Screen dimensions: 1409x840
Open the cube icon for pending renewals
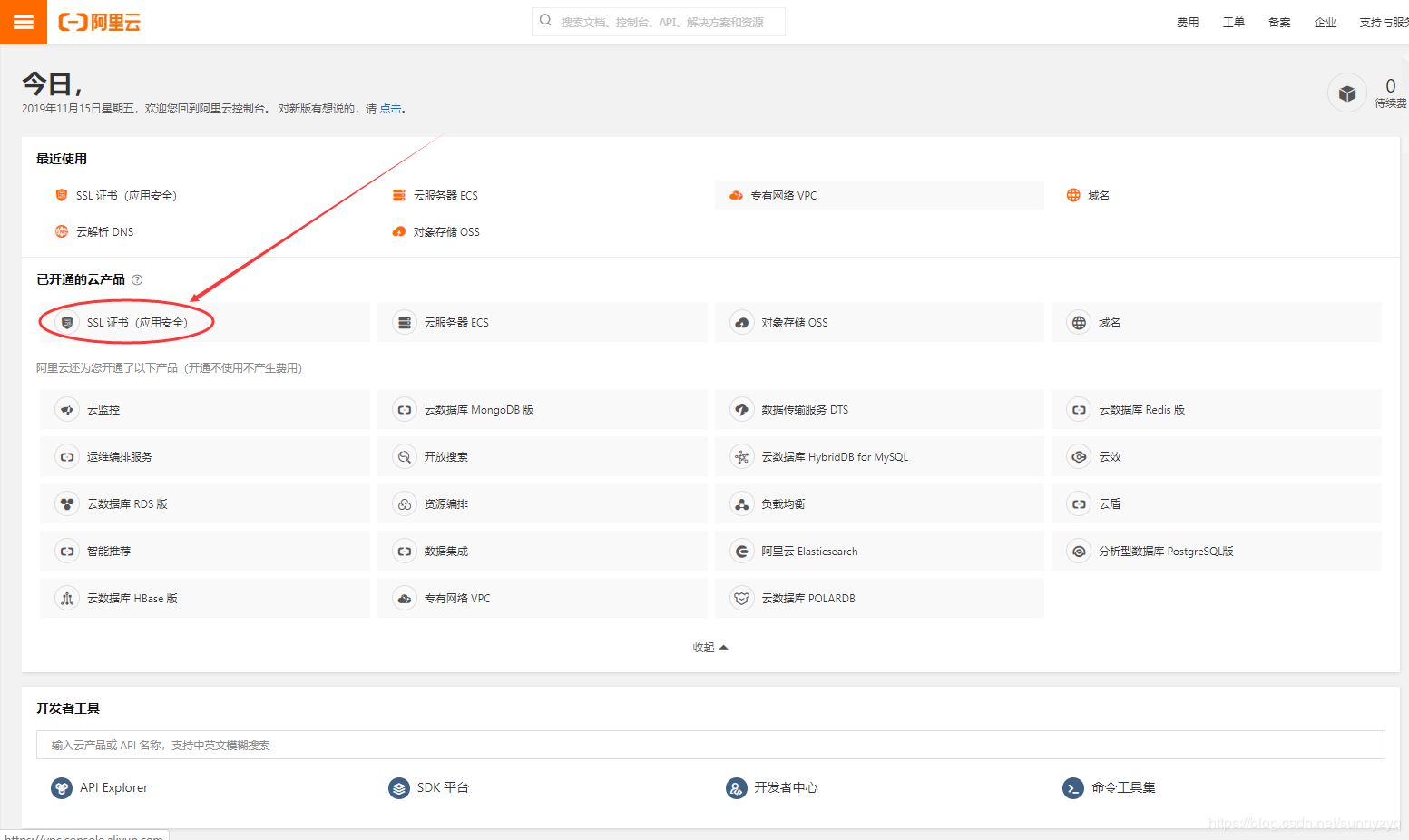click(x=1346, y=93)
